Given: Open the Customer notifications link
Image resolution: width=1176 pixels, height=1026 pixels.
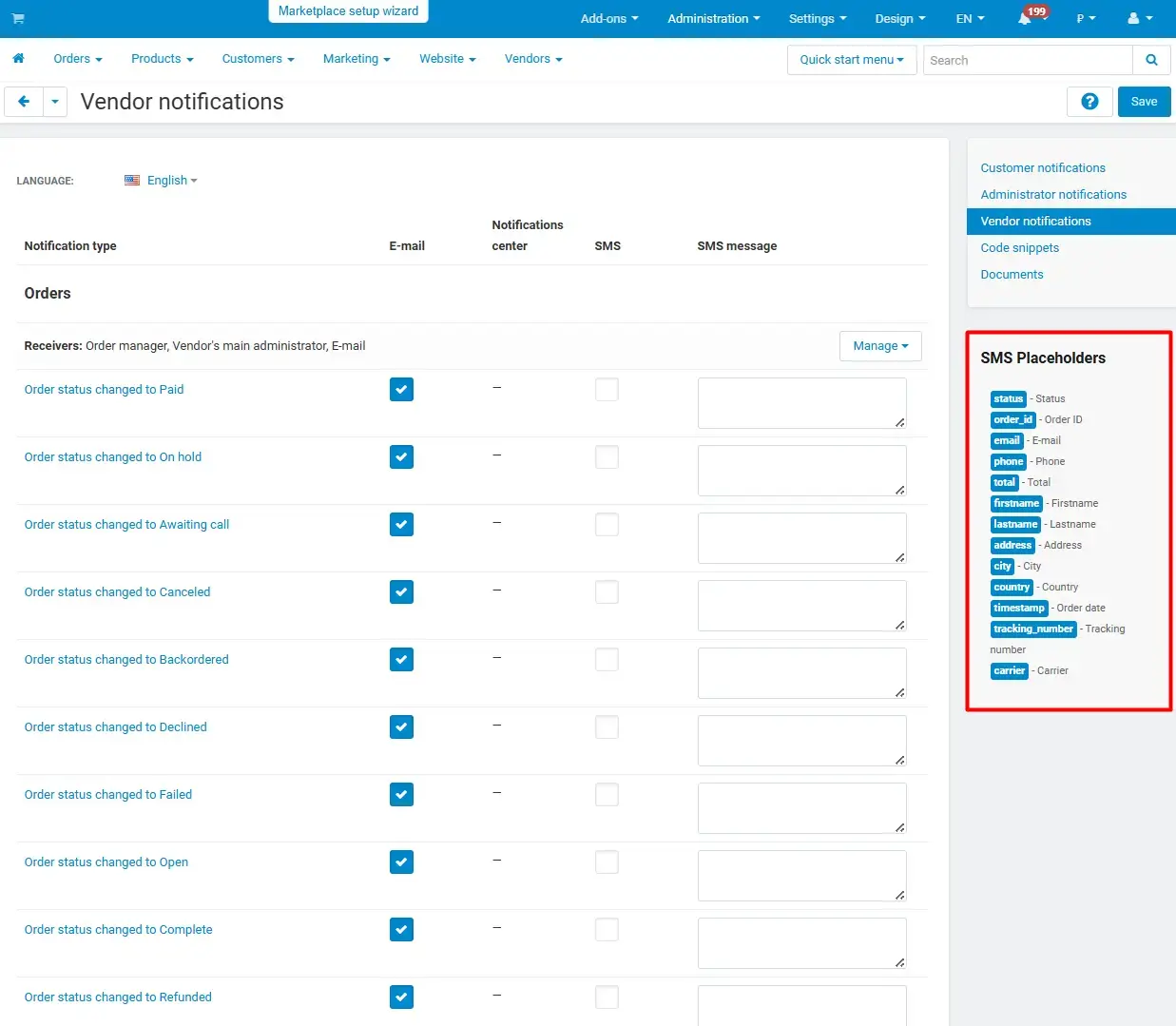Looking at the screenshot, I should tap(1043, 168).
